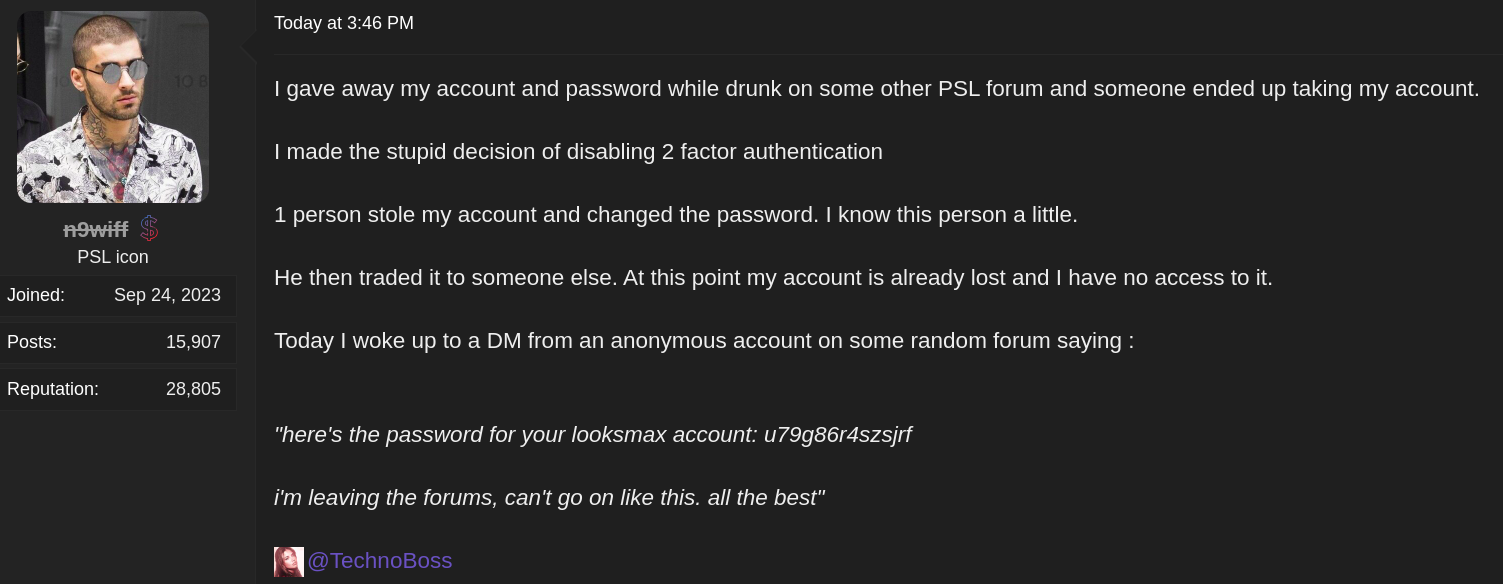
Task: Click the 'I gave away my account' sentence
Action: click(x=876, y=89)
